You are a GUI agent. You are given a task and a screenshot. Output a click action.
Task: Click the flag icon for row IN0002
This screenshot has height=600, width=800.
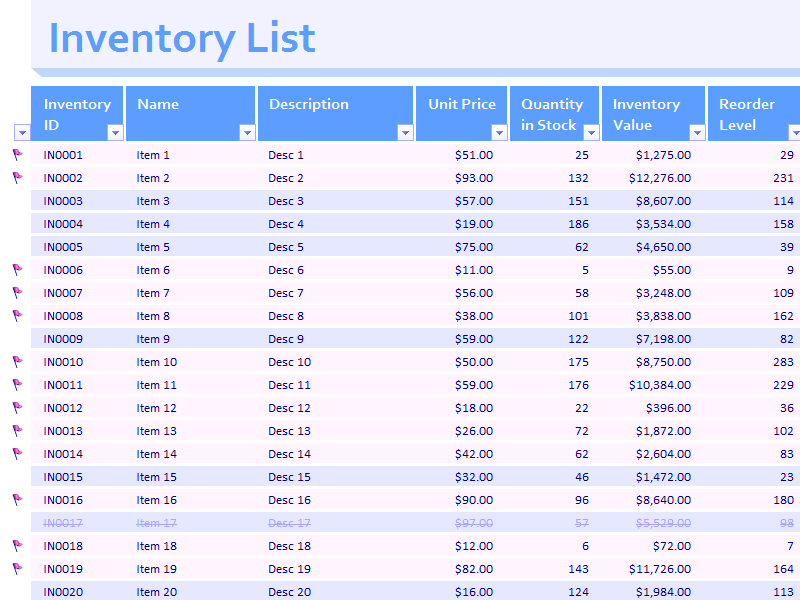tap(15, 178)
